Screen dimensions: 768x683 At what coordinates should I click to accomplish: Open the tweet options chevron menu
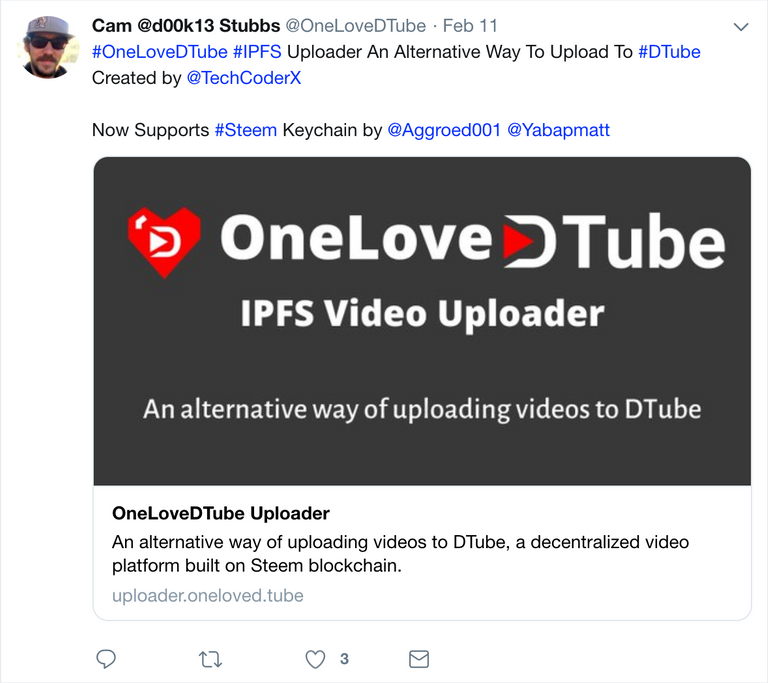tap(741, 26)
